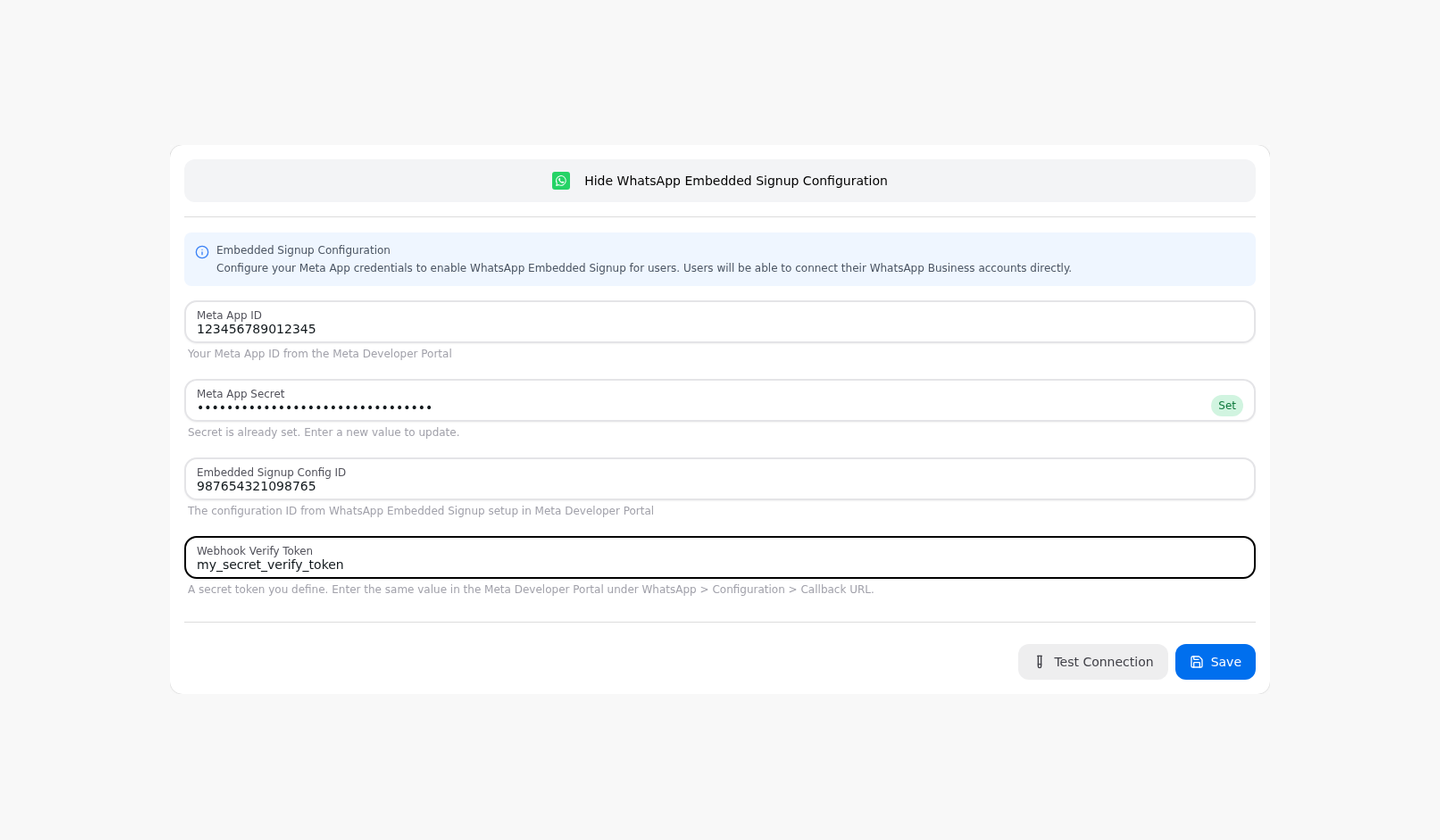Click the green Set badge
Image resolution: width=1440 pixels, height=840 pixels.
tap(1227, 406)
